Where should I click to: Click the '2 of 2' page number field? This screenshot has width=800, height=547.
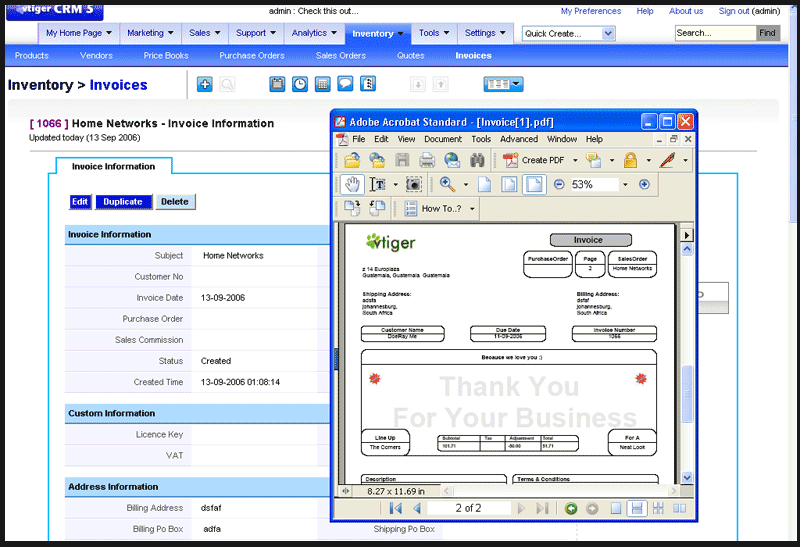pos(468,508)
